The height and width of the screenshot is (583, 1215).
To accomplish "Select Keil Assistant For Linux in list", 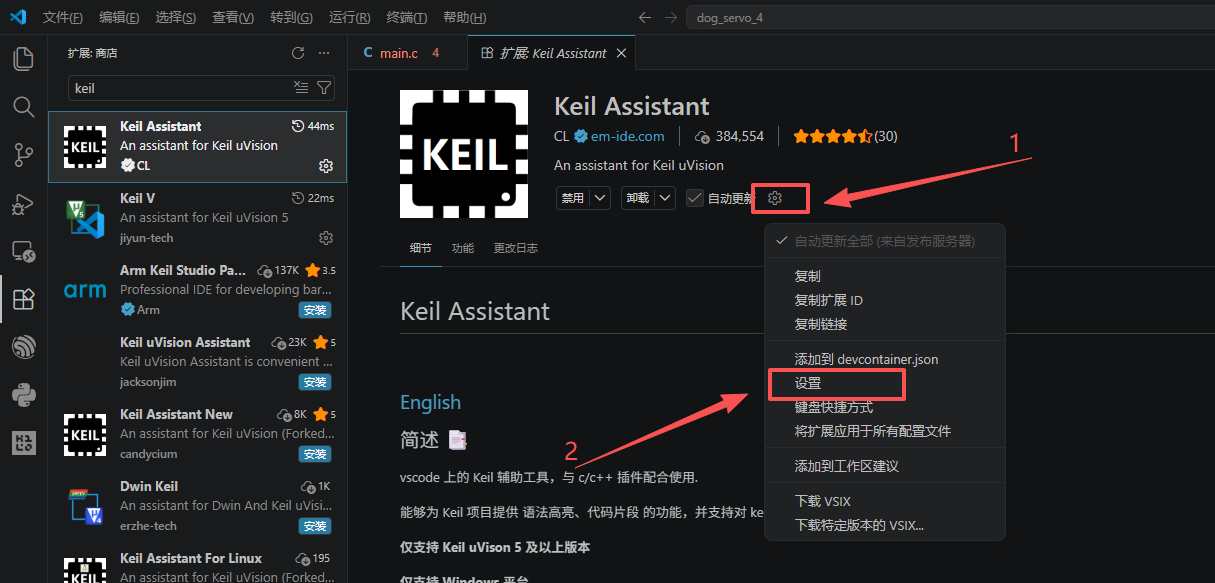I will [198, 565].
